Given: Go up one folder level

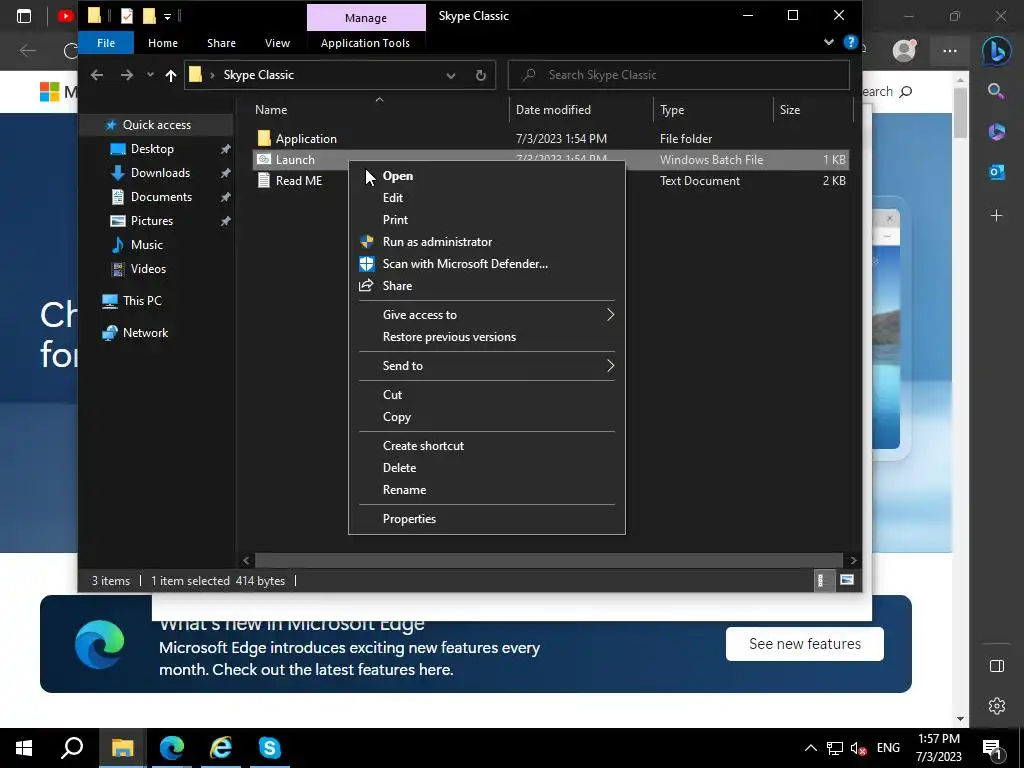Looking at the screenshot, I should point(170,75).
